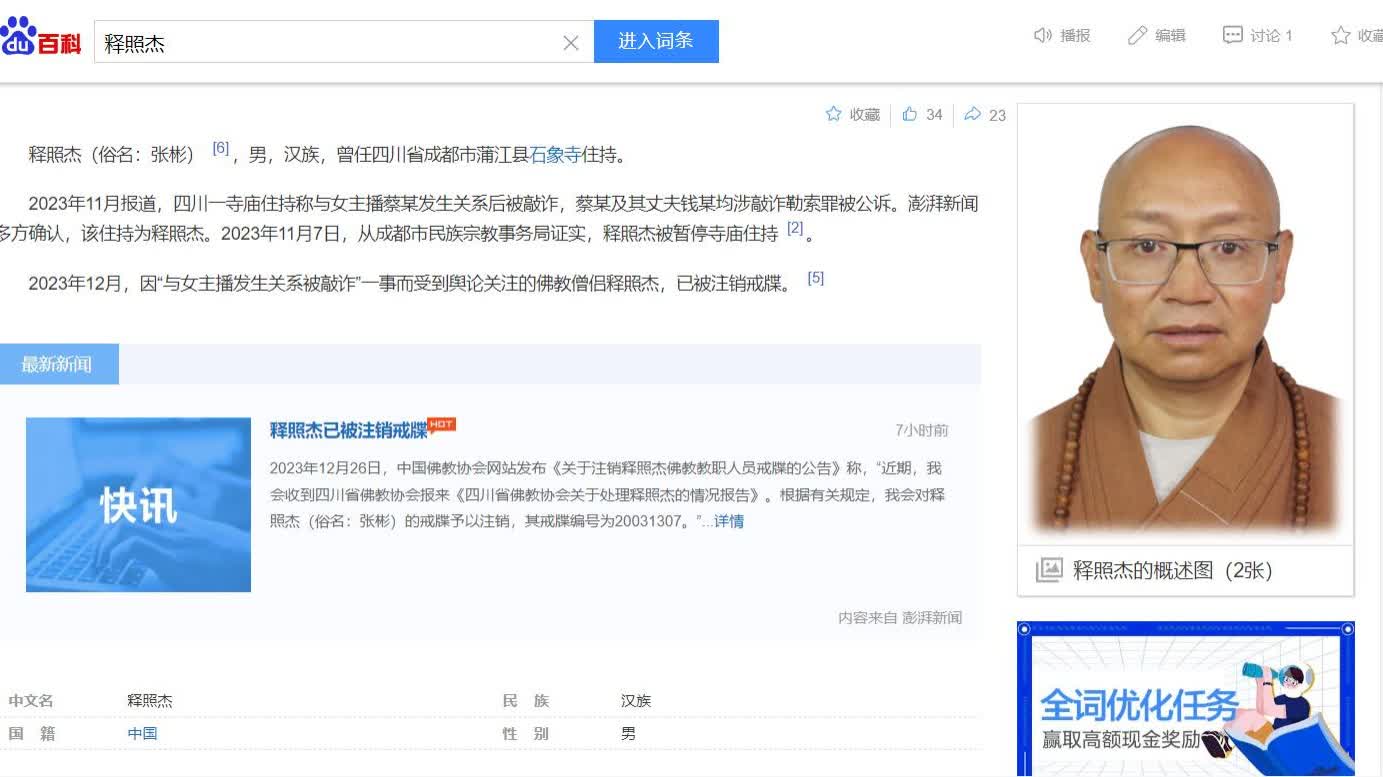Open the 详情 link in news summary
Screen dimensions: 1383x777
point(727,521)
